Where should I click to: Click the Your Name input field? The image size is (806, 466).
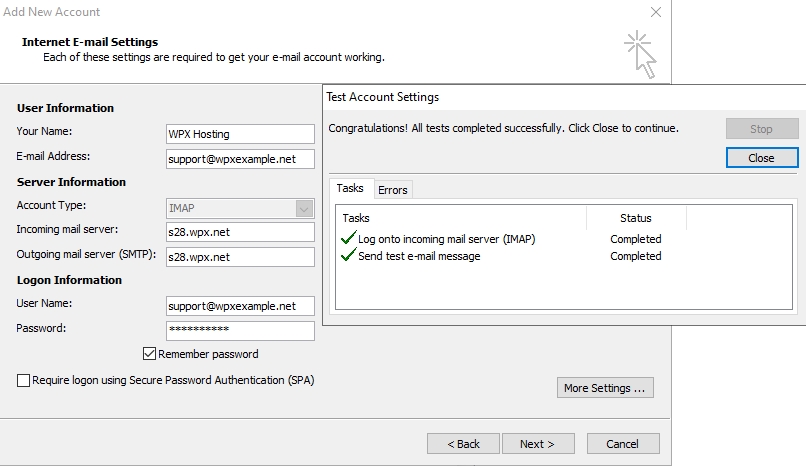tap(240, 134)
